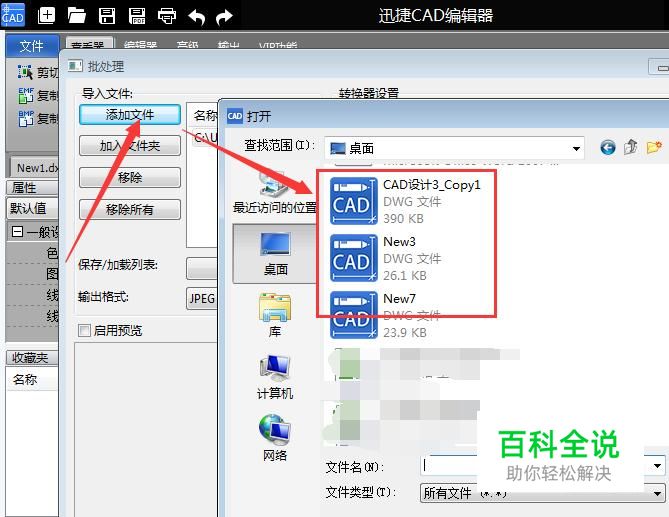
Task: Create new folder icon in open dialog
Action: [x=654, y=147]
